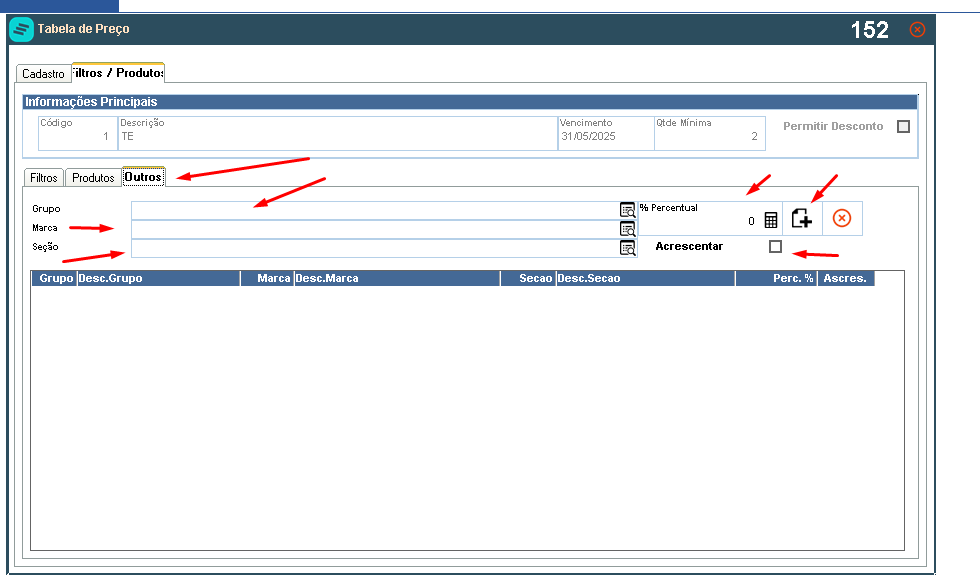Viewport: 980px width, 584px height.
Task: Open the Produtos sub-tab
Action: (x=93, y=178)
